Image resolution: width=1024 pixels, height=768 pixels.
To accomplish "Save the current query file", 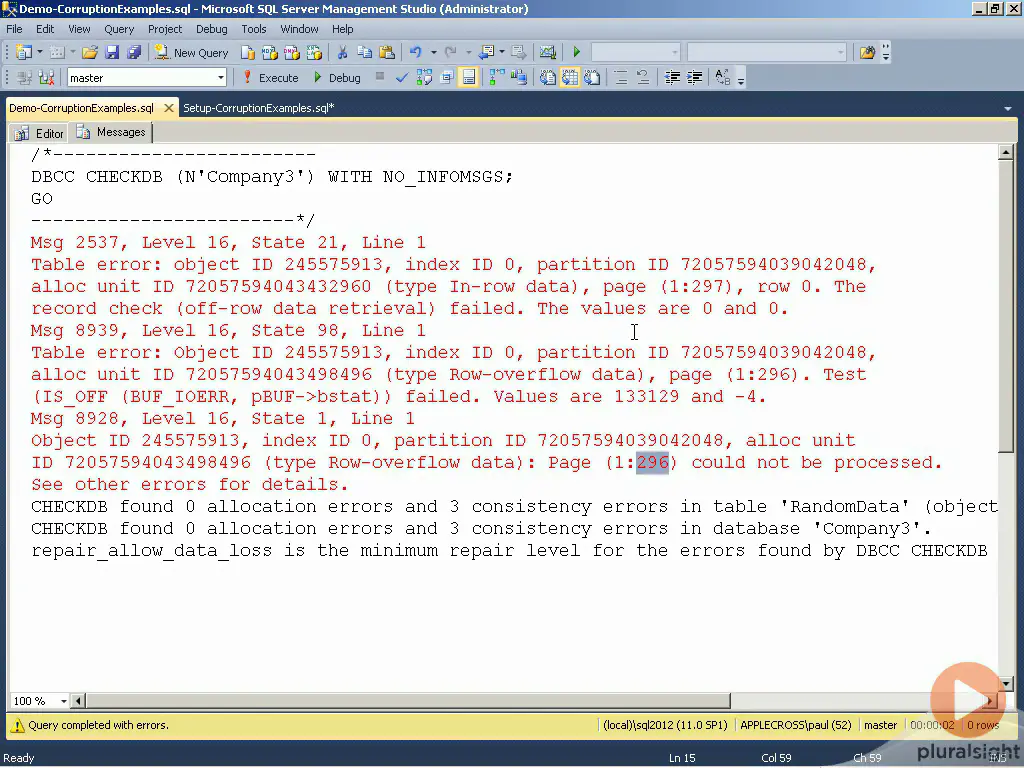I will point(112,52).
